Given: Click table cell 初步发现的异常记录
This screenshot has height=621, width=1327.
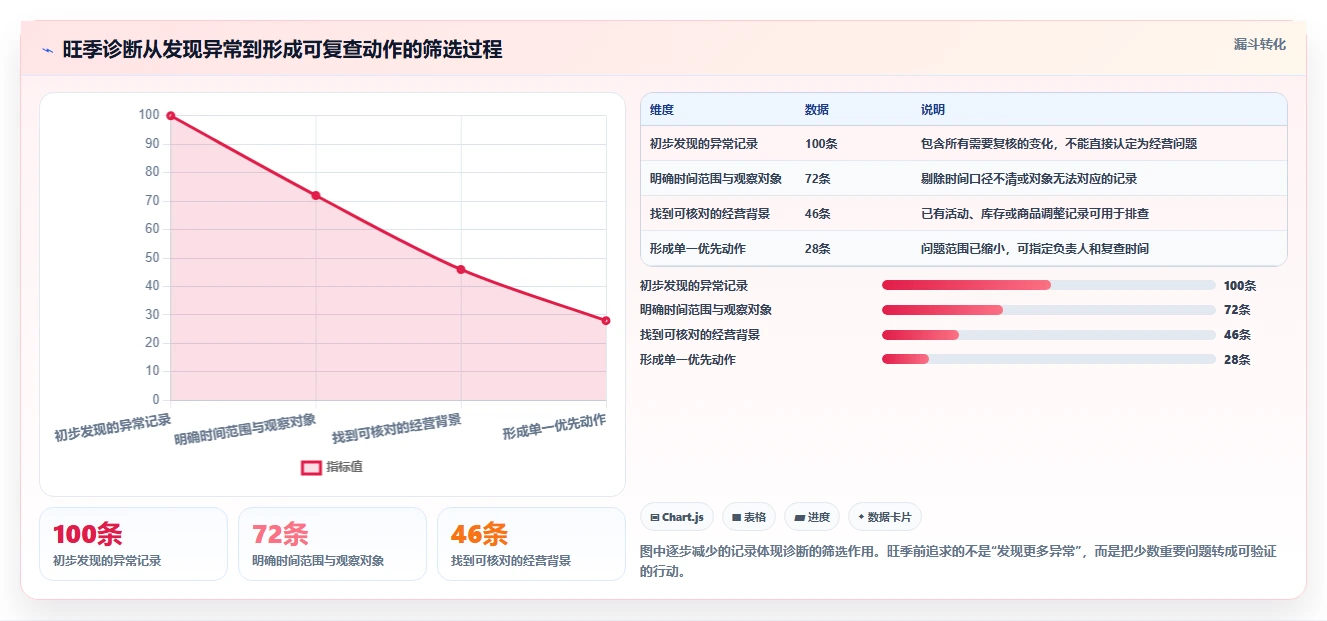Looking at the screenshot, I should tap(704, 144).
